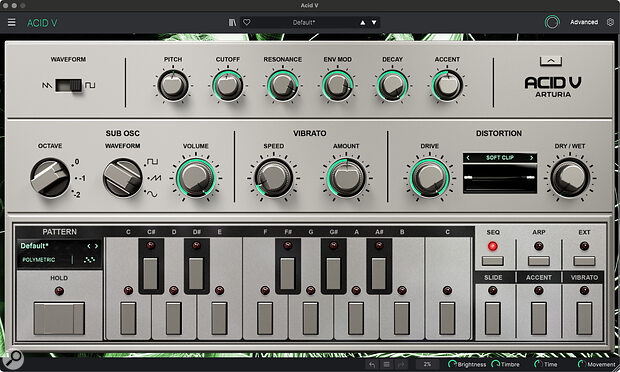620x372 pixels.
Task: Click the Resonance knob
Action: tap(282, 85)
